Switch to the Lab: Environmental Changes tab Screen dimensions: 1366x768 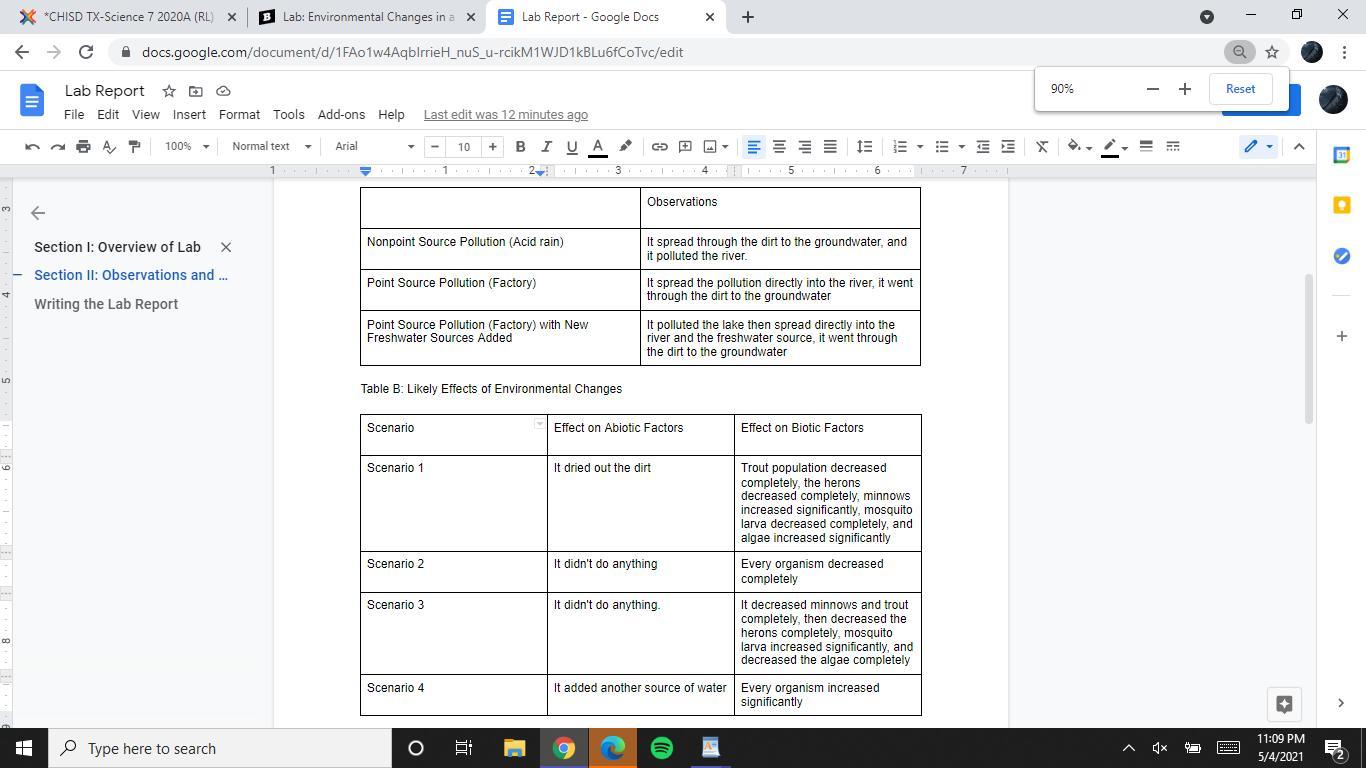coord(368,16)
